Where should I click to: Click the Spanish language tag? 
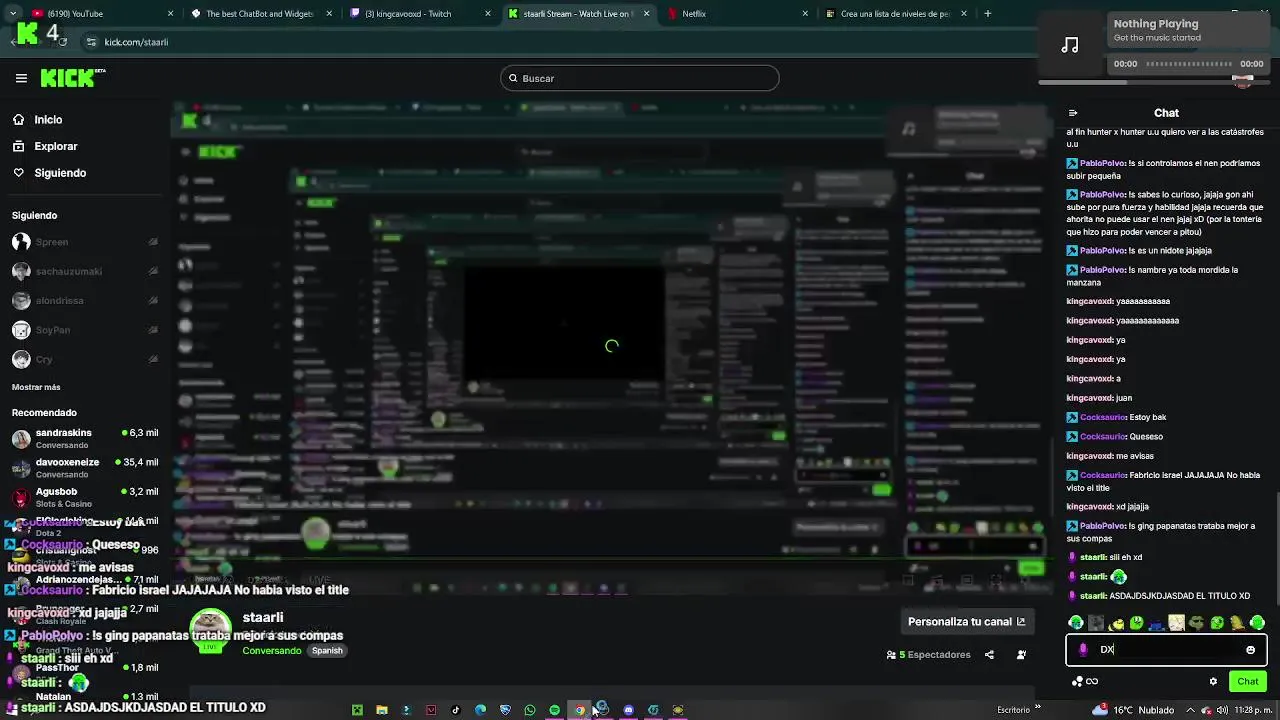pos(327,651)
